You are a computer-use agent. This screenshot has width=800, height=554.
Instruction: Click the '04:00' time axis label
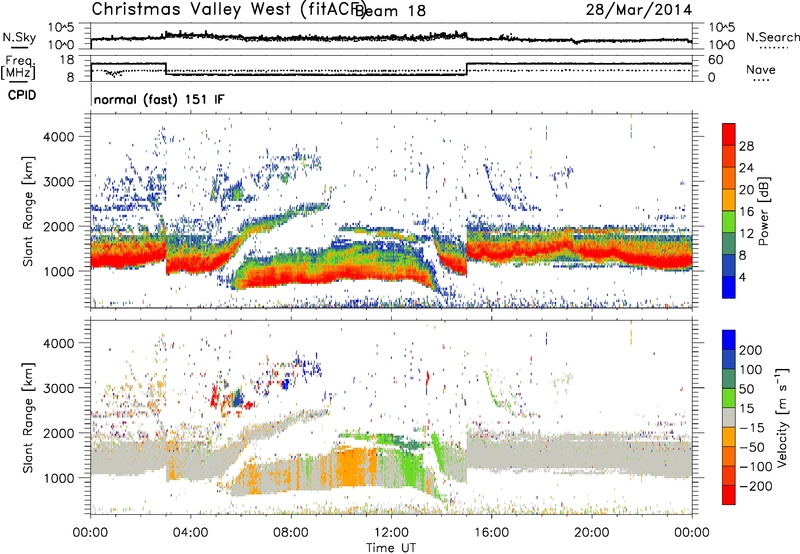point(191,533)
